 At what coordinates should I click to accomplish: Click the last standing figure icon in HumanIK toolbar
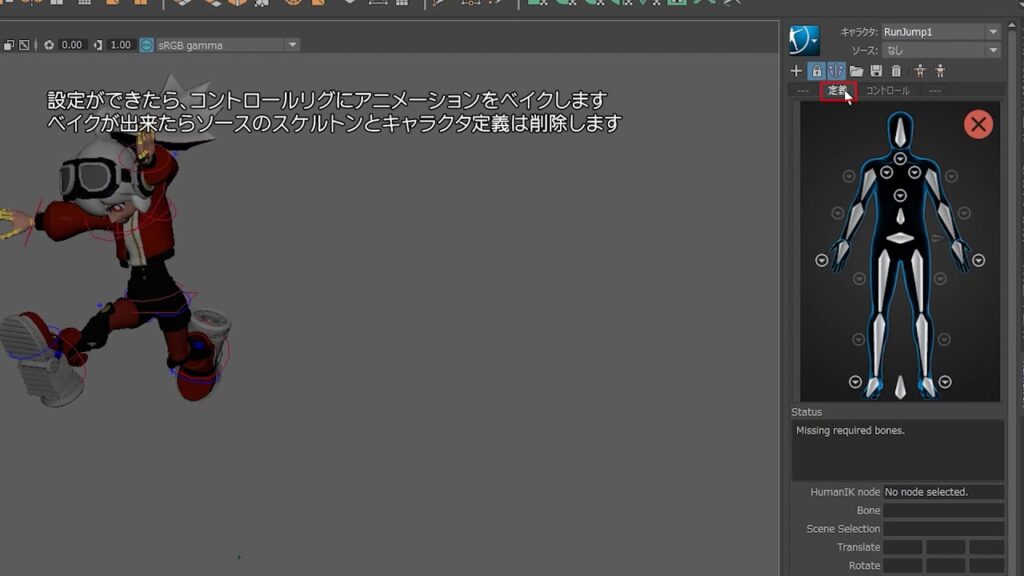940,71
